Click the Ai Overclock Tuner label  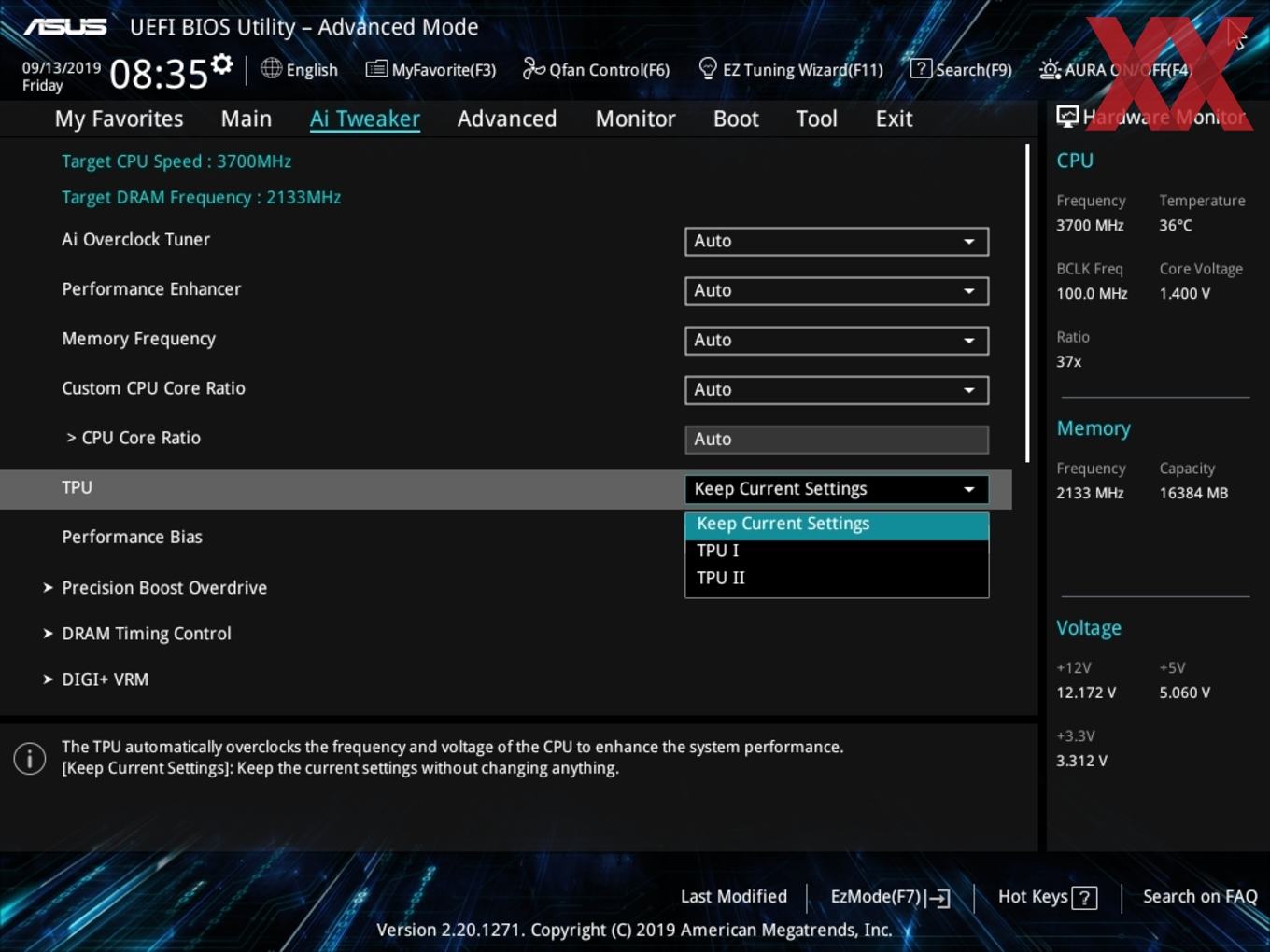coord(135,239)
